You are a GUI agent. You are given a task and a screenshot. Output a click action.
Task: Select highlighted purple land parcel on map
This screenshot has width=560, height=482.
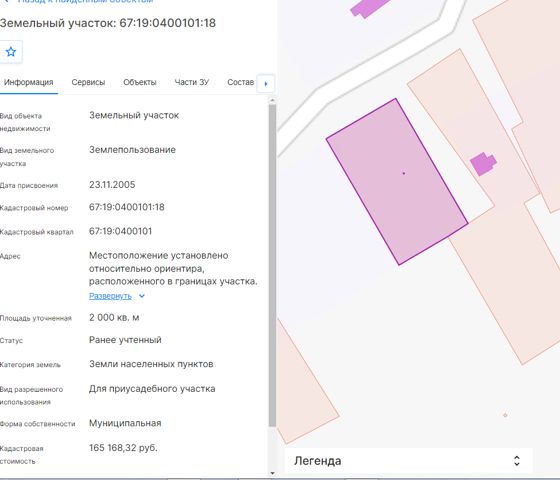pos(397,182)
